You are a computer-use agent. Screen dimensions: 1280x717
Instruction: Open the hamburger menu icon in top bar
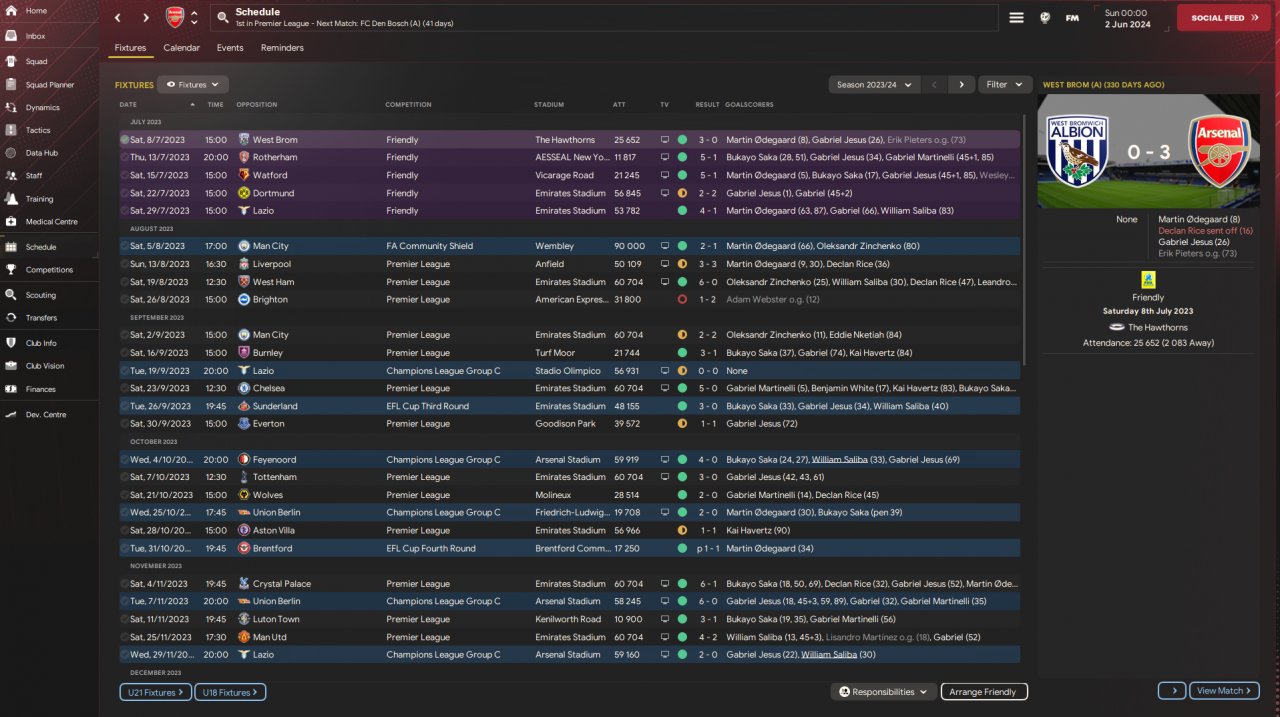coord(1016,18)
